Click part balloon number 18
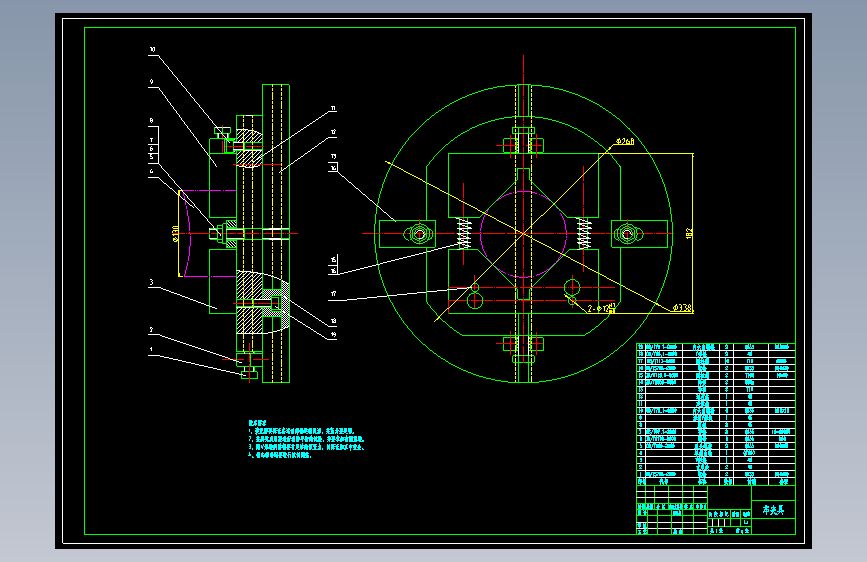Viewport: 867px width, 562px height. click(333, 321)
